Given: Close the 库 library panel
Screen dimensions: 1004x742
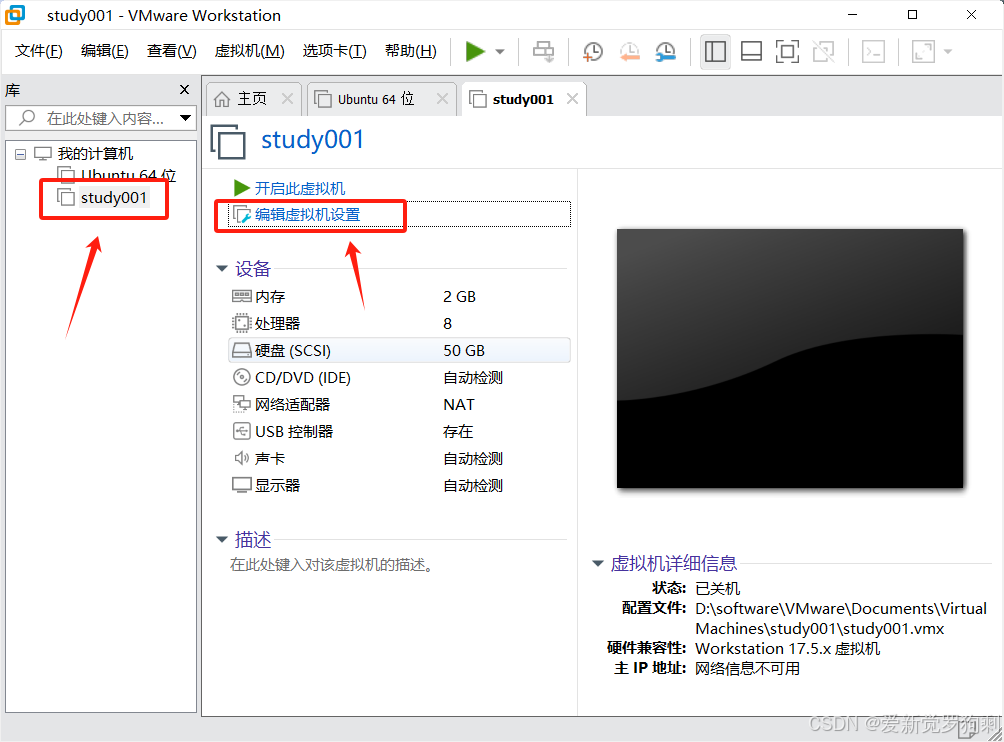Looking at the screenshot, I should 184,90.
